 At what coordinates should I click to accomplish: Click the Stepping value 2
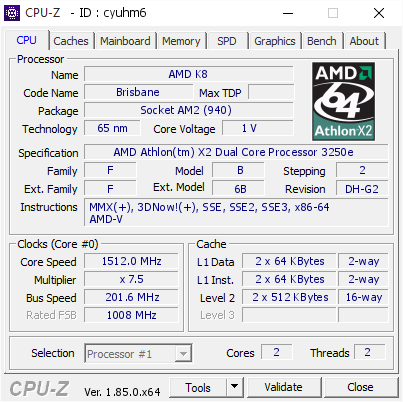tap(362, 170)
